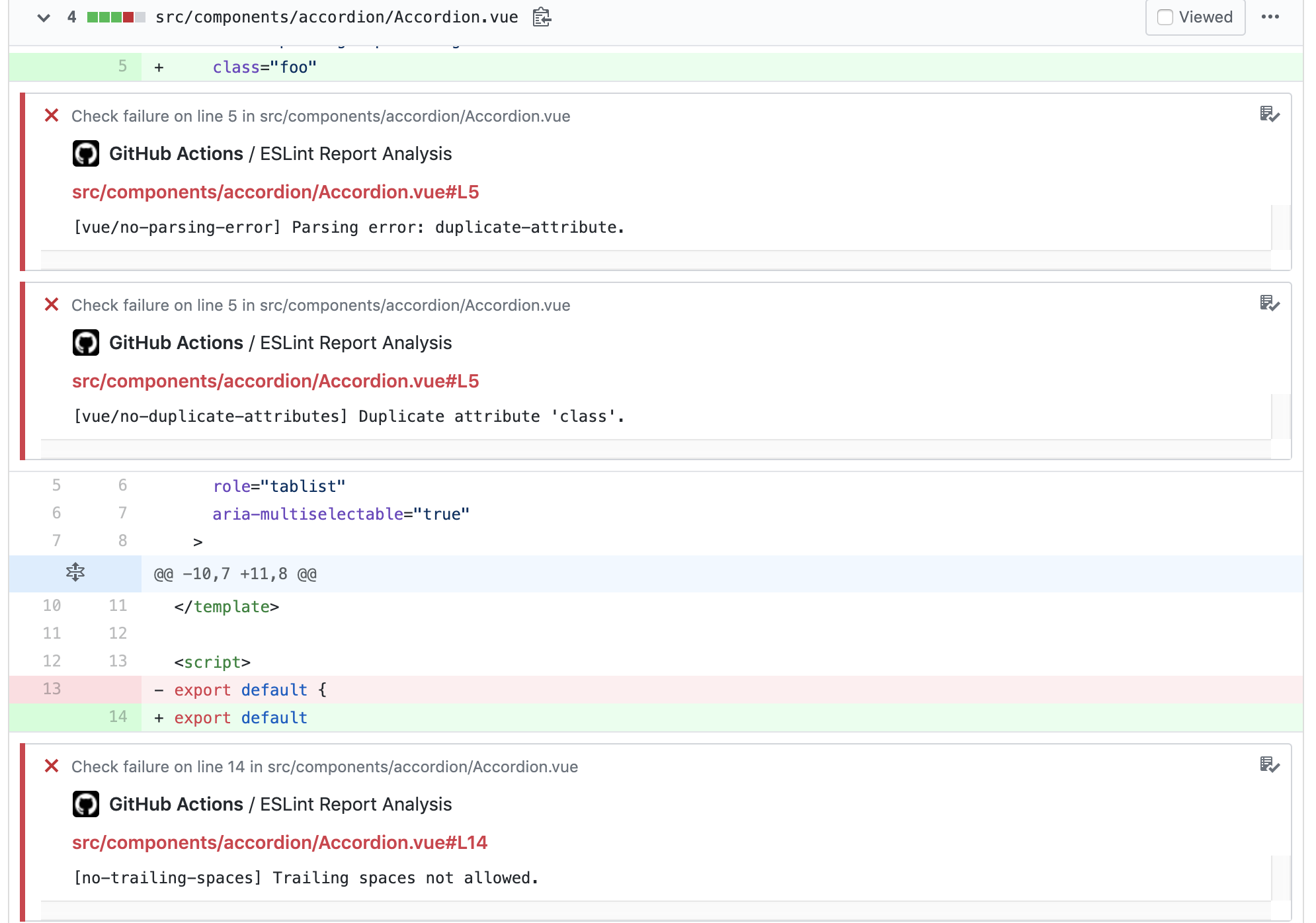Collapse the Accordion.vue file diff chevron
This screenshot has height=923, width=1316.
(x=44, y=18)
